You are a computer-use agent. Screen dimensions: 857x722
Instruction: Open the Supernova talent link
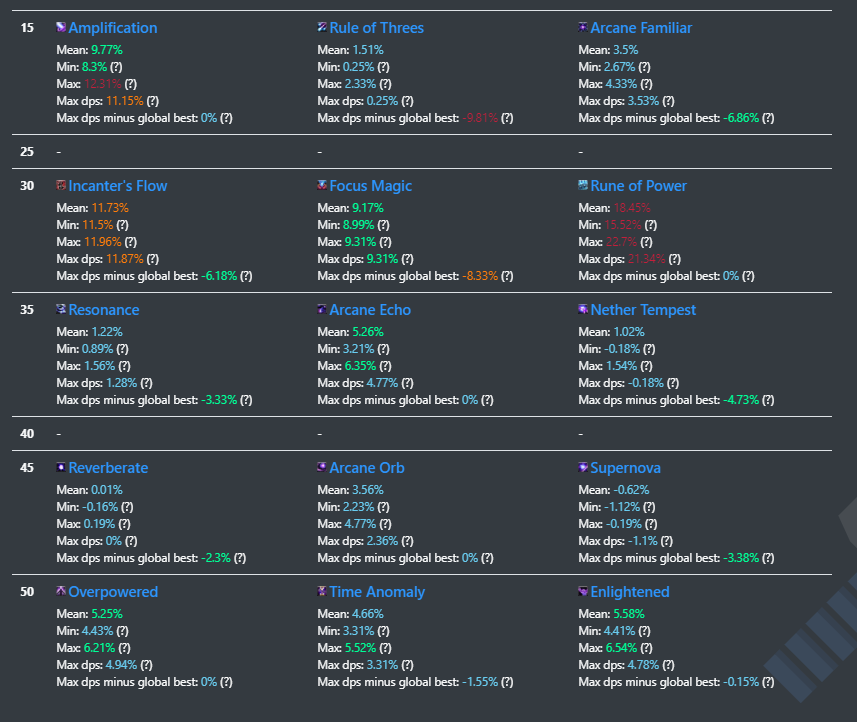tap(625, 468)
